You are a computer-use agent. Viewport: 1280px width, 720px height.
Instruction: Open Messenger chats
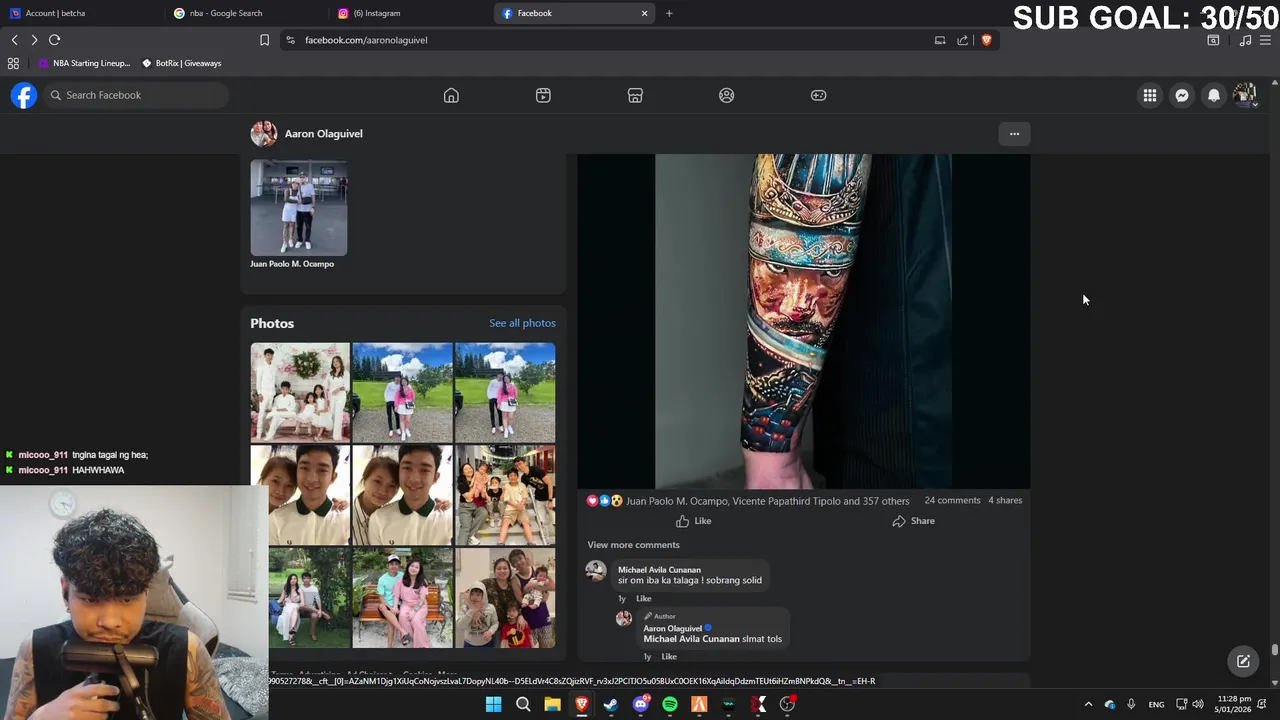pos(1182,95)
